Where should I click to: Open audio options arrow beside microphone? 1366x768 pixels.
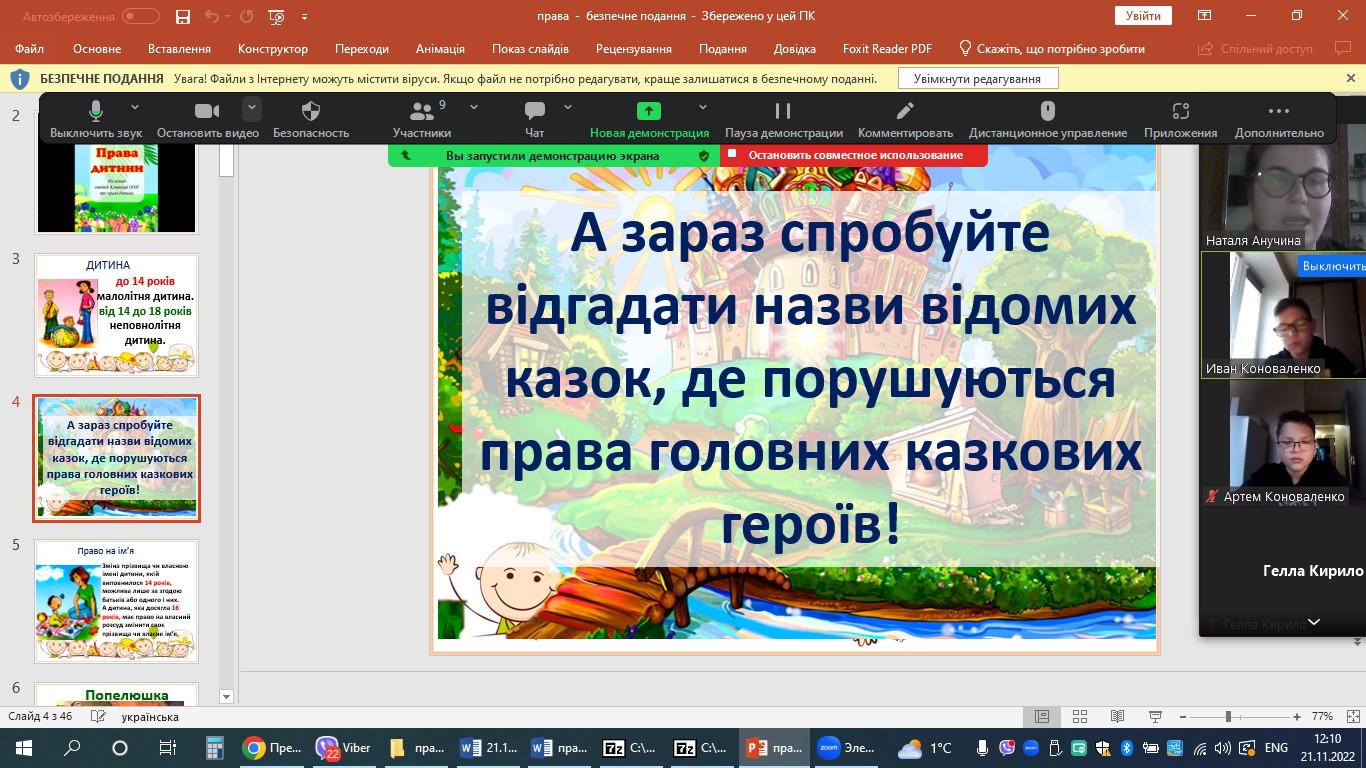point(135,107)
